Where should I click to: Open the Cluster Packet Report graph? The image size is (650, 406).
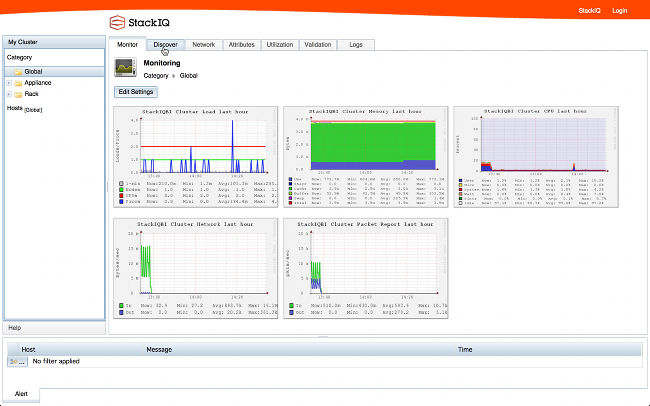pos(366,269)
